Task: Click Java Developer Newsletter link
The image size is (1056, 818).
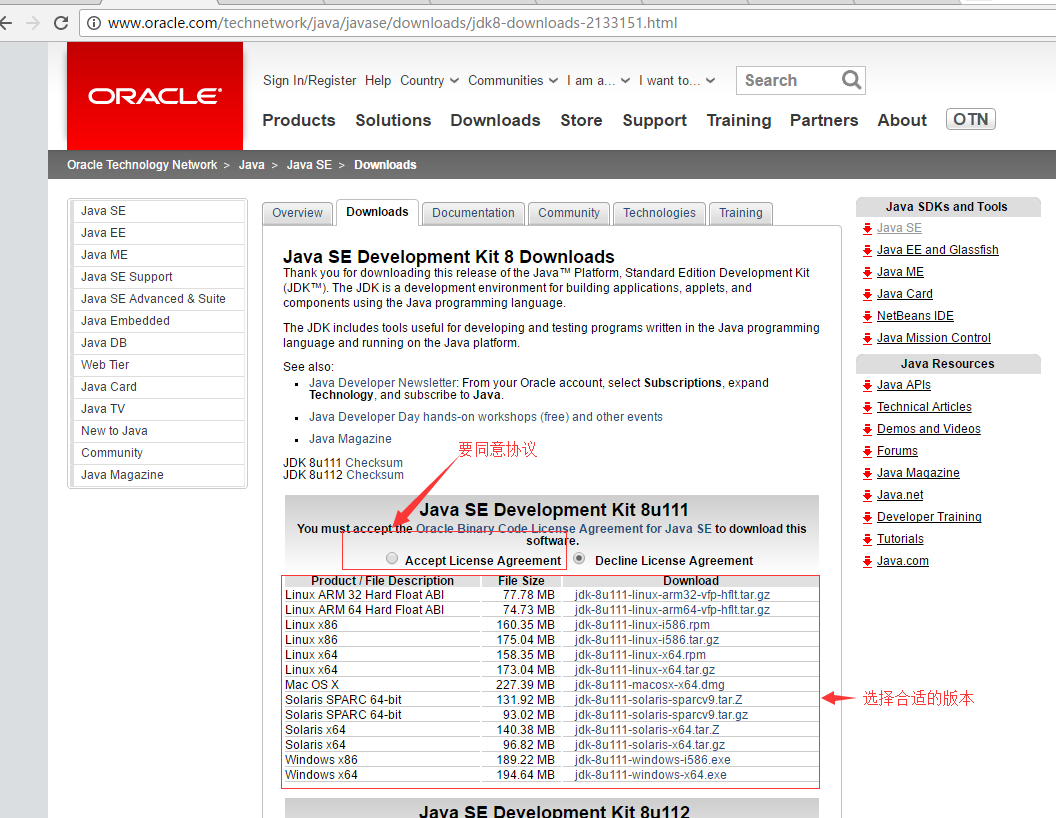Action: pos(383,382)
